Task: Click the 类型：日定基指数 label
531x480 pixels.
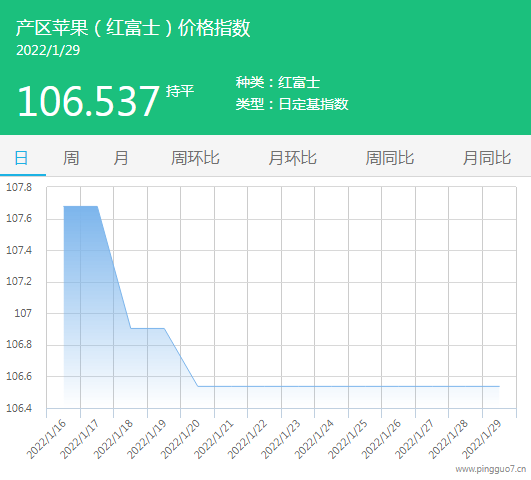Action: tap(292, 104)
